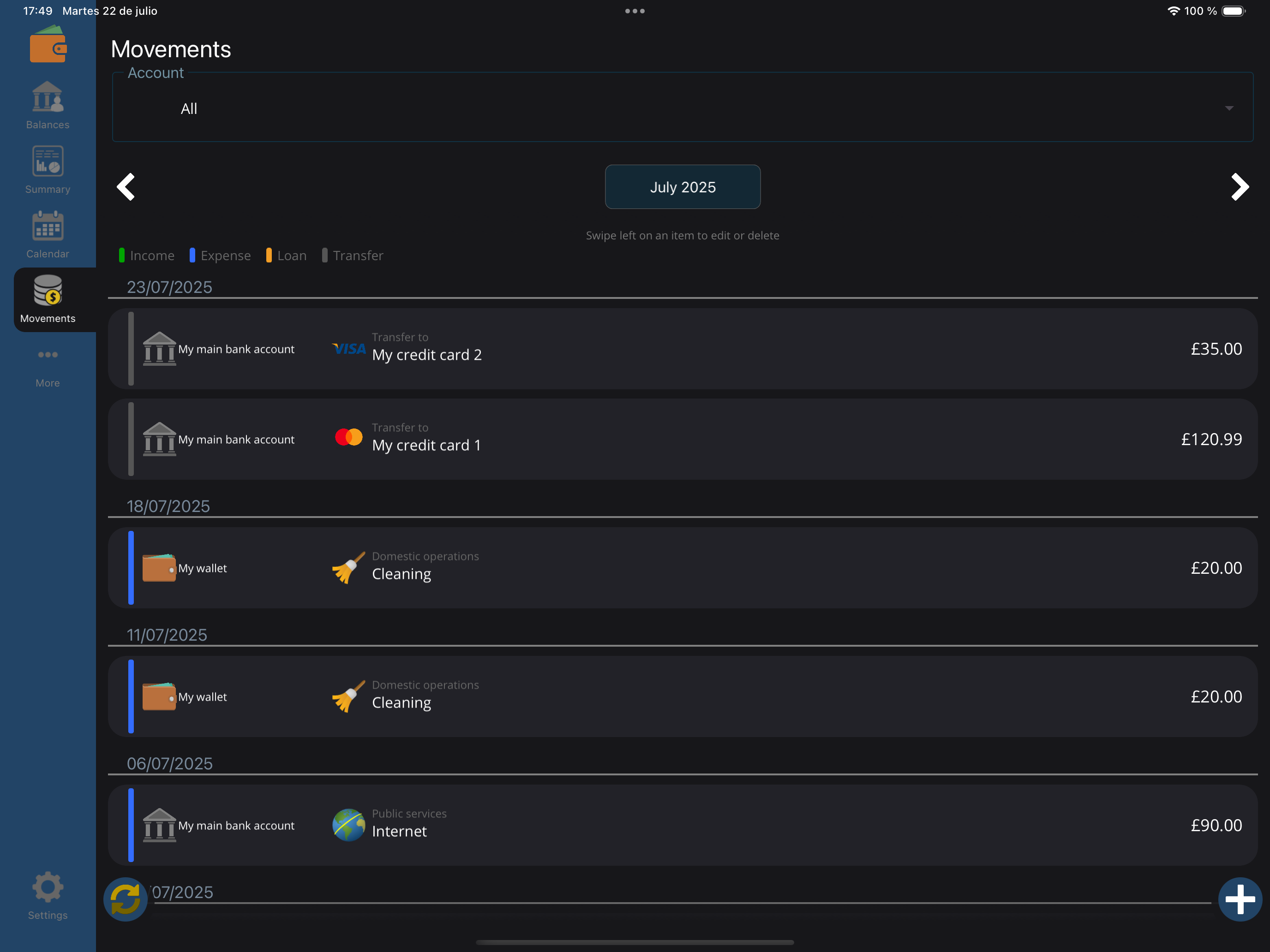The height and width of the screenshot is (952, 1270).
Task: Click the green Income legend marker
Action: [122, 256]
